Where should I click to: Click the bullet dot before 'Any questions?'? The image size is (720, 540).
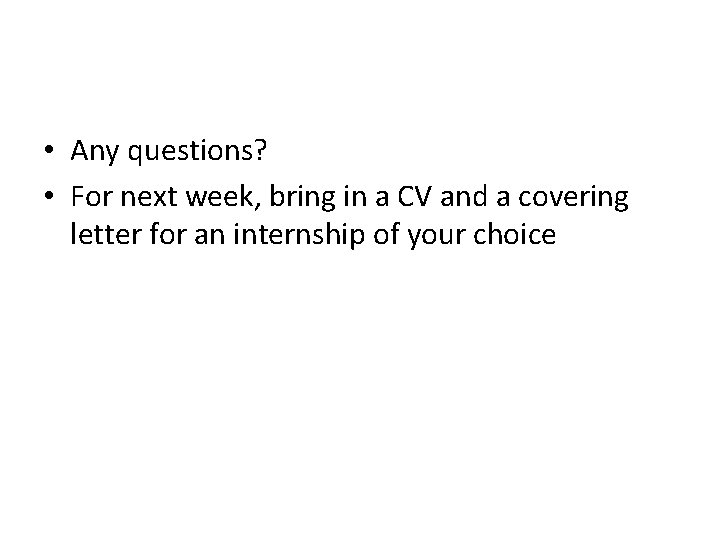pyautogui.click(x=49, y=150)
